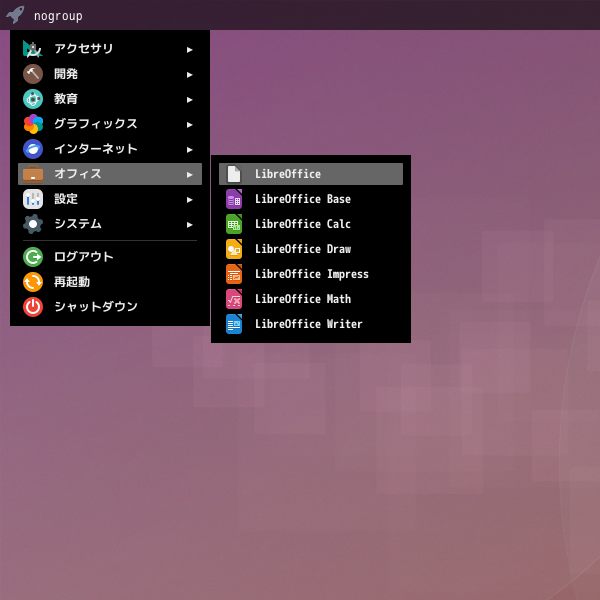Click the インターネット globe icon
The width and height of the screenshot is (600, 600).
tap(33, 149)
